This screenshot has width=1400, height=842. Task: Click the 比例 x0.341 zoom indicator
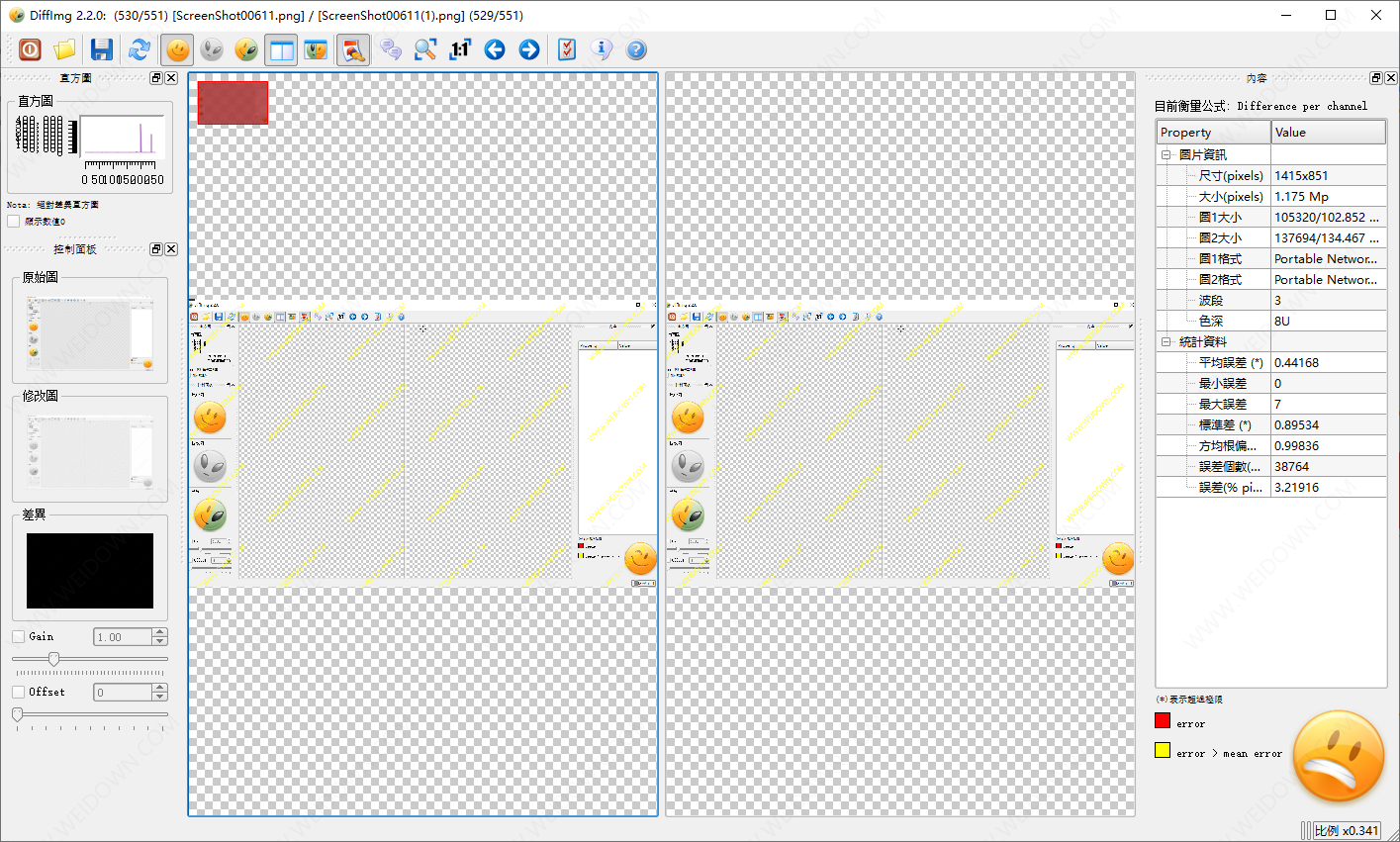pyautogui.click(x=1348, y=831)
